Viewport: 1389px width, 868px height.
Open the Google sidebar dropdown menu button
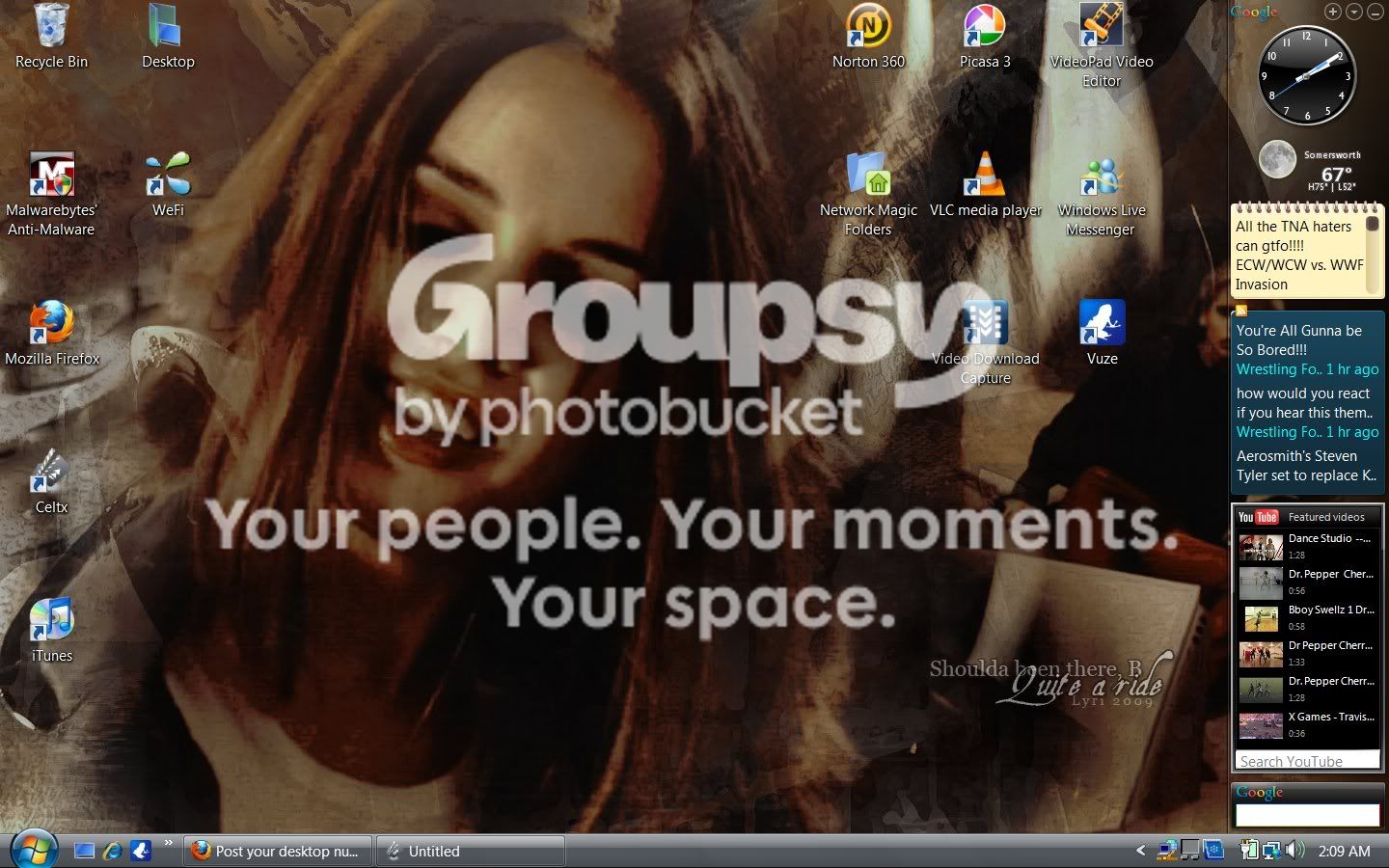click(1353, 12)
